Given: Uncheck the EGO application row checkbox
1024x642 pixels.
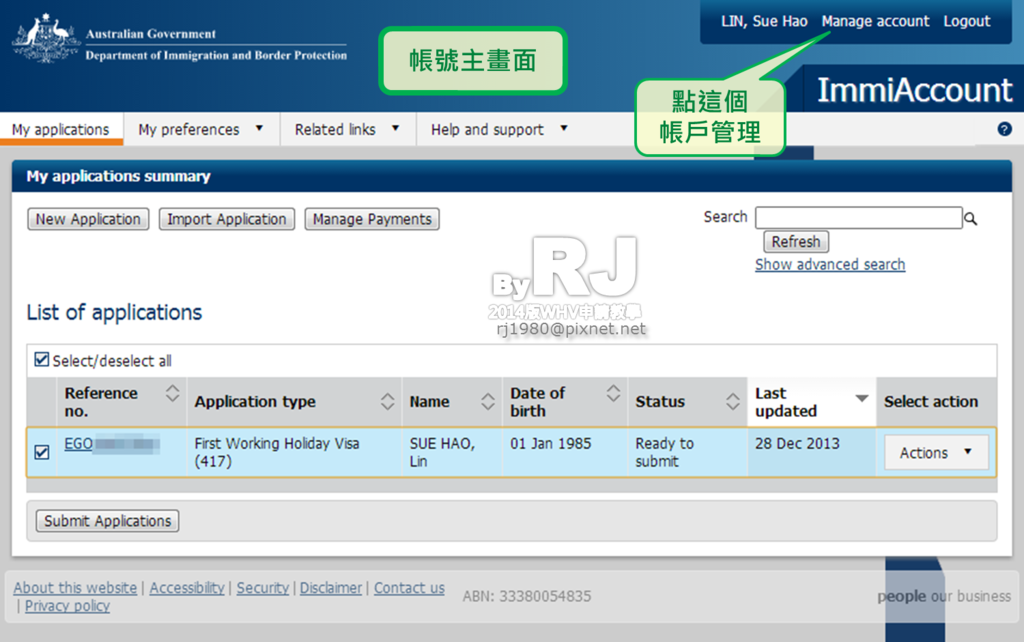Looking at the screenshot, I should (x=42, y=452).
